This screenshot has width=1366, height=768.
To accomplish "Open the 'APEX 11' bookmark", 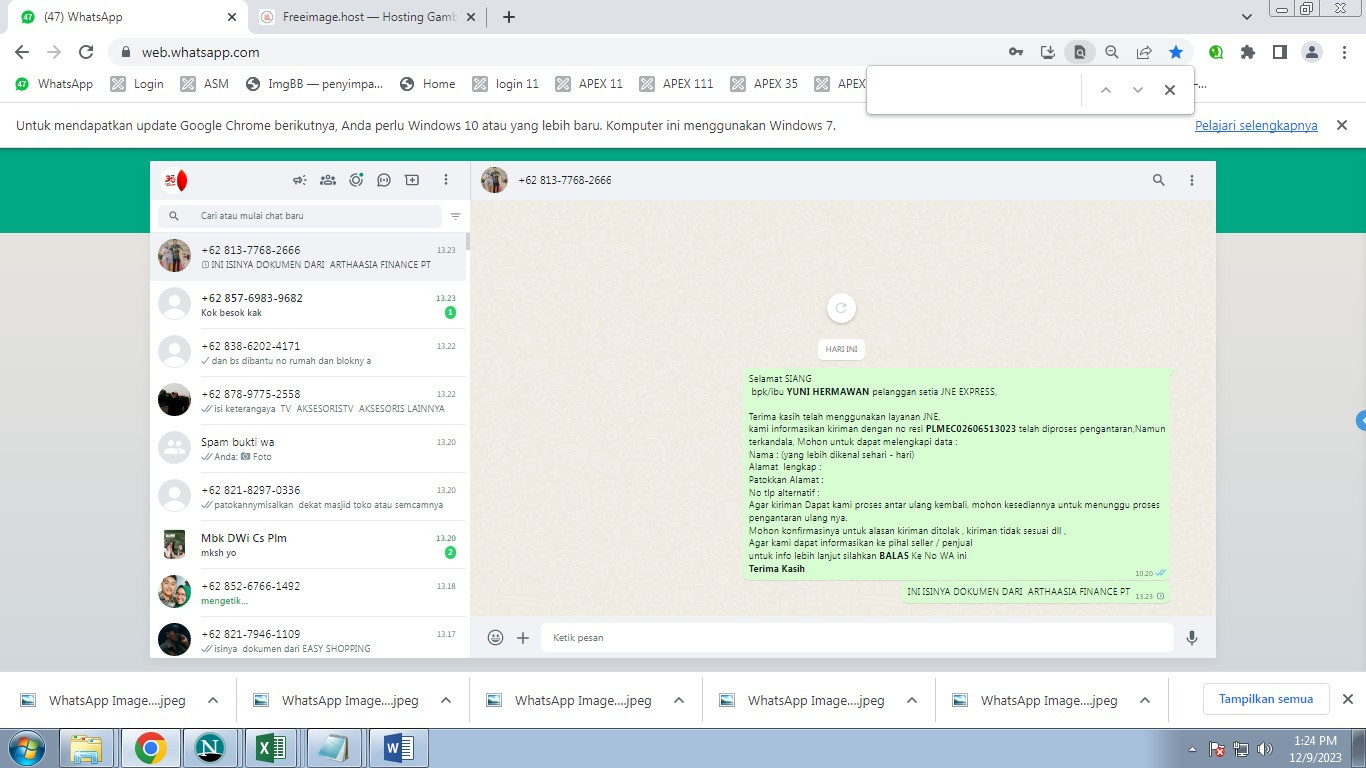I will pyautogui.click(x=589, y=84).
